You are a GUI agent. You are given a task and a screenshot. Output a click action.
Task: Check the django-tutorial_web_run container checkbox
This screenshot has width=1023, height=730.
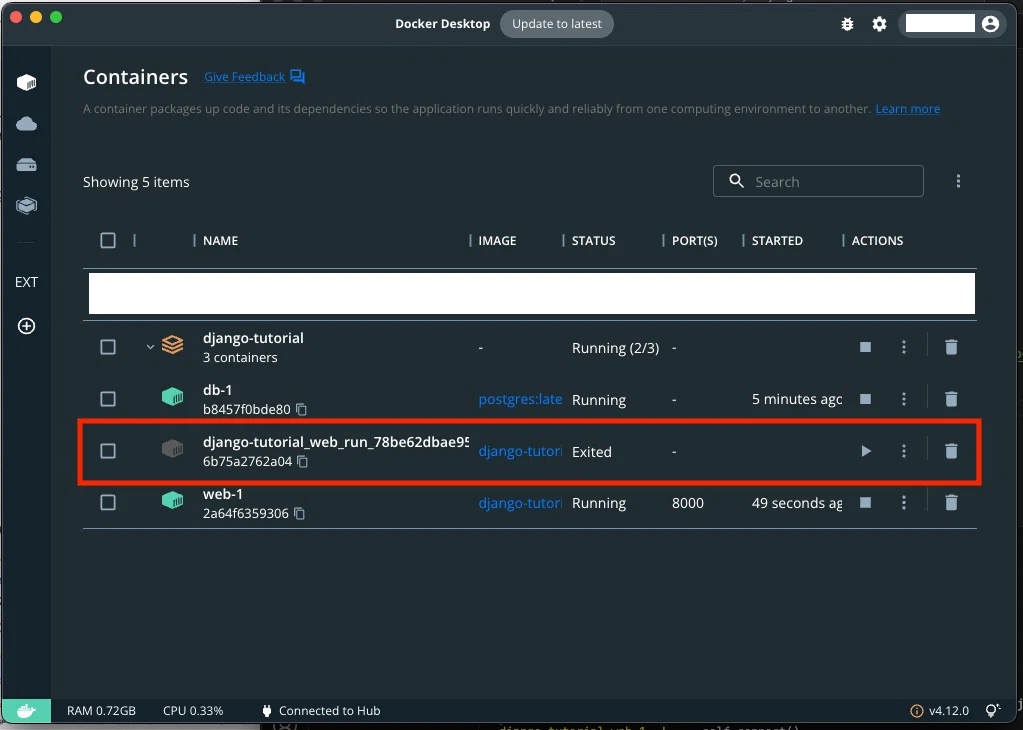coord(108,451)
